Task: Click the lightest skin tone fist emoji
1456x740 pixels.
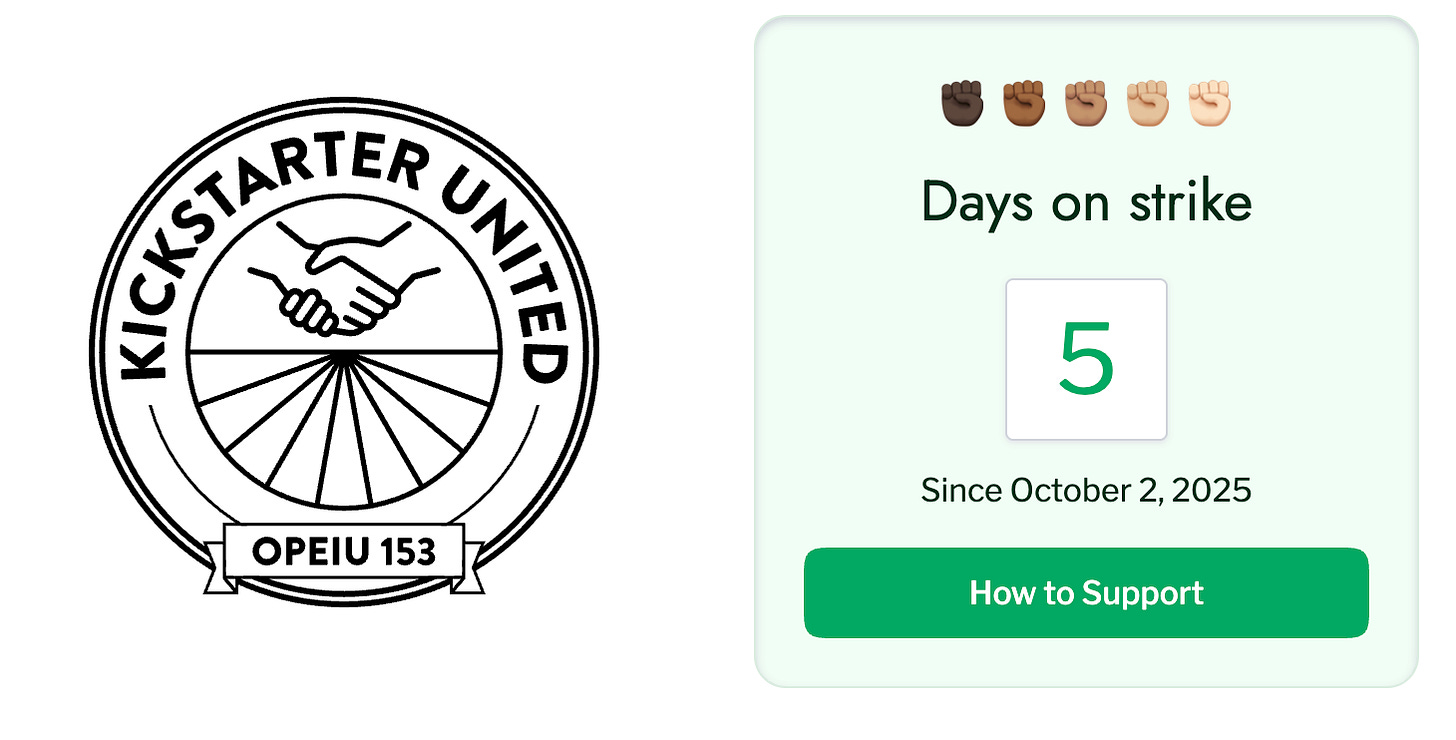Action: (1210, 103)
